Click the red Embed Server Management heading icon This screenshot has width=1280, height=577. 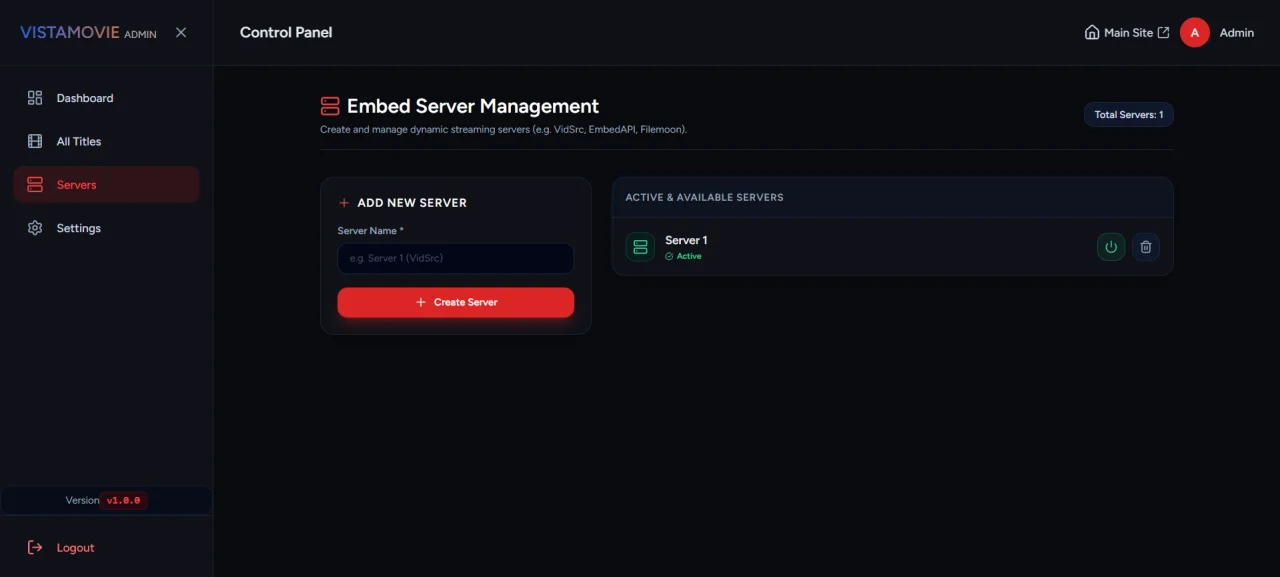tap(330, 106)
